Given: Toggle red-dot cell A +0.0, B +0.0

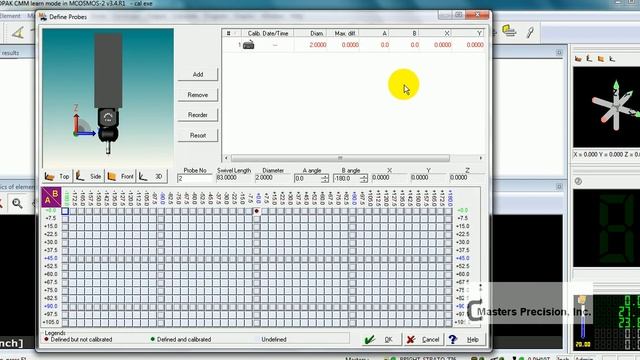Looking at the screenshot, I should (x=256, y=211).
